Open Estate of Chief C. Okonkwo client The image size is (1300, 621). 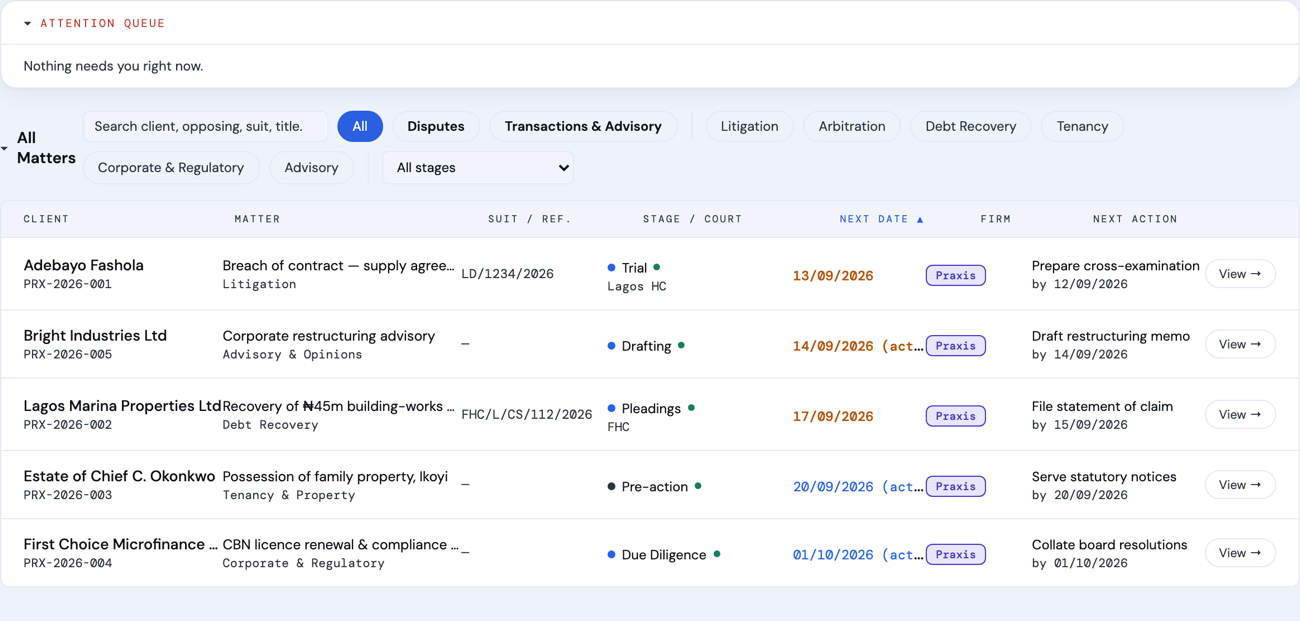pos(119,476)
